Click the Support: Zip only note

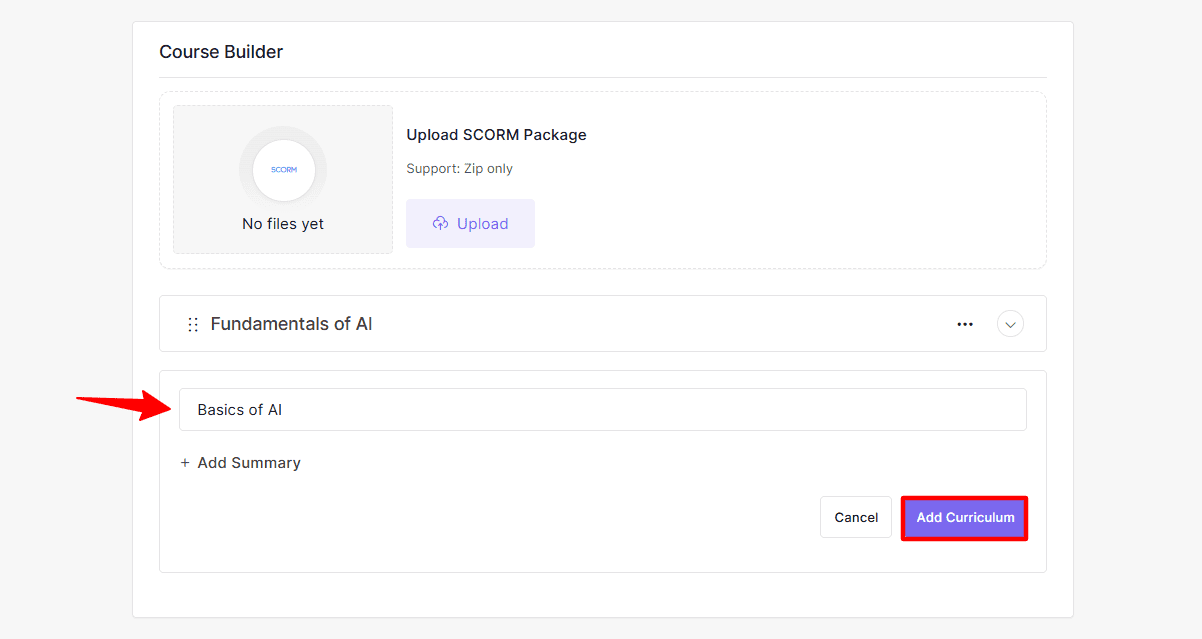click(459, 169)
